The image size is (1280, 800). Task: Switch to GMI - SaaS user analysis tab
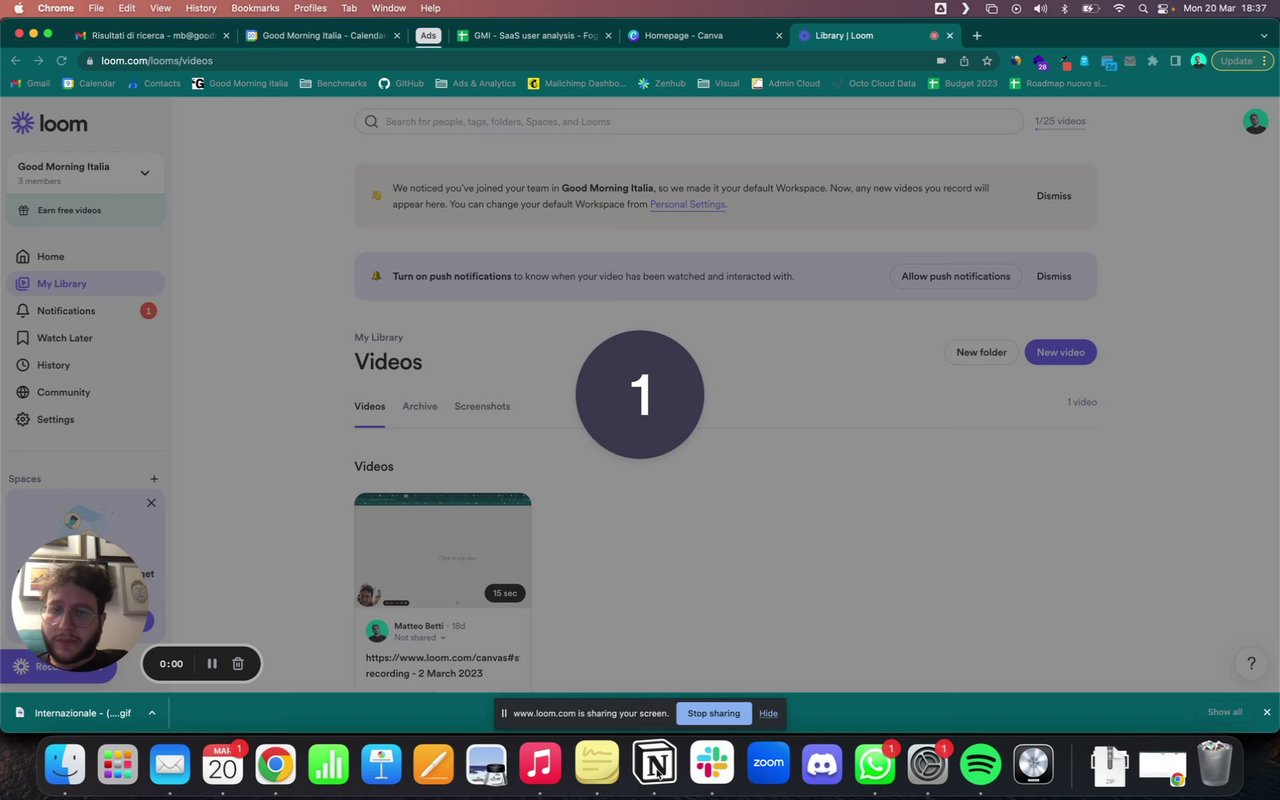[x=534, y=36]
